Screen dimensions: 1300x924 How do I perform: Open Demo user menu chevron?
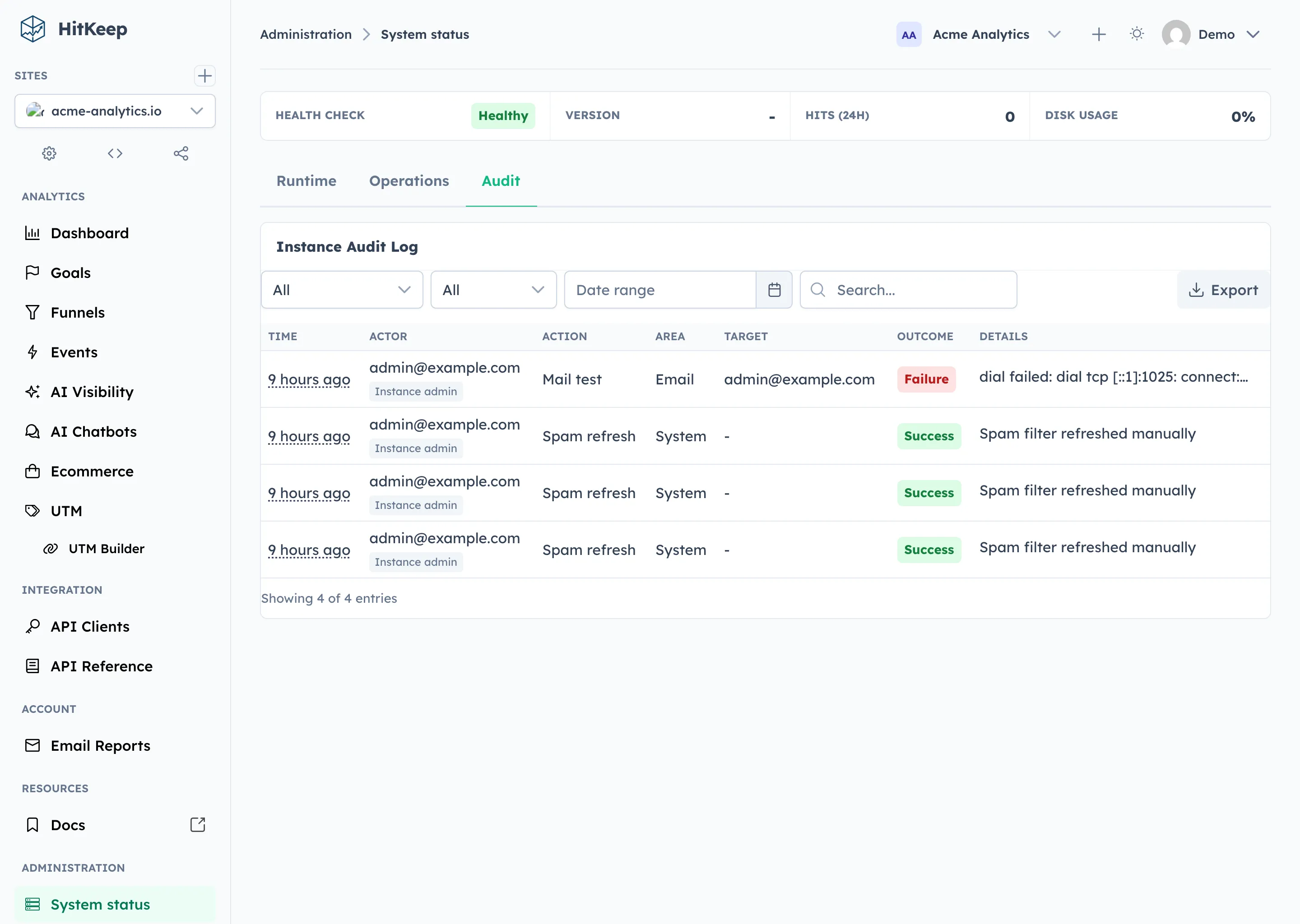(1253, 35)
